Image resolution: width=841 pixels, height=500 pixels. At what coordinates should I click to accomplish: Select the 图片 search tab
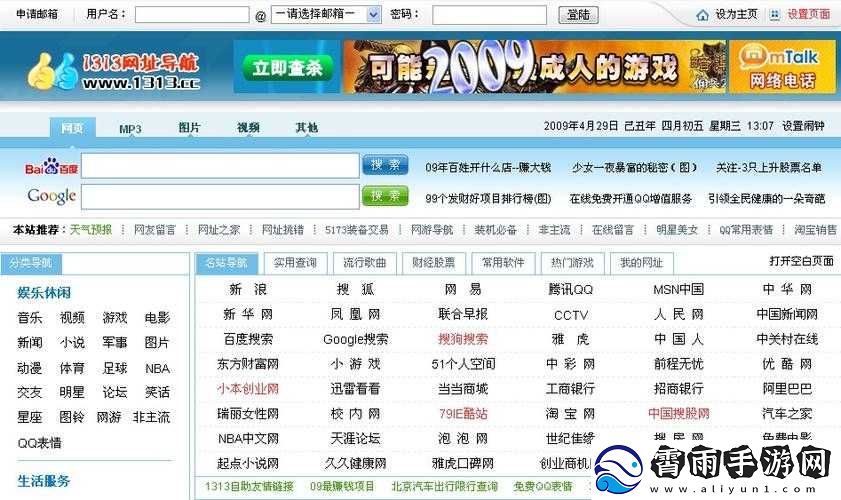(x=189, y=128)
